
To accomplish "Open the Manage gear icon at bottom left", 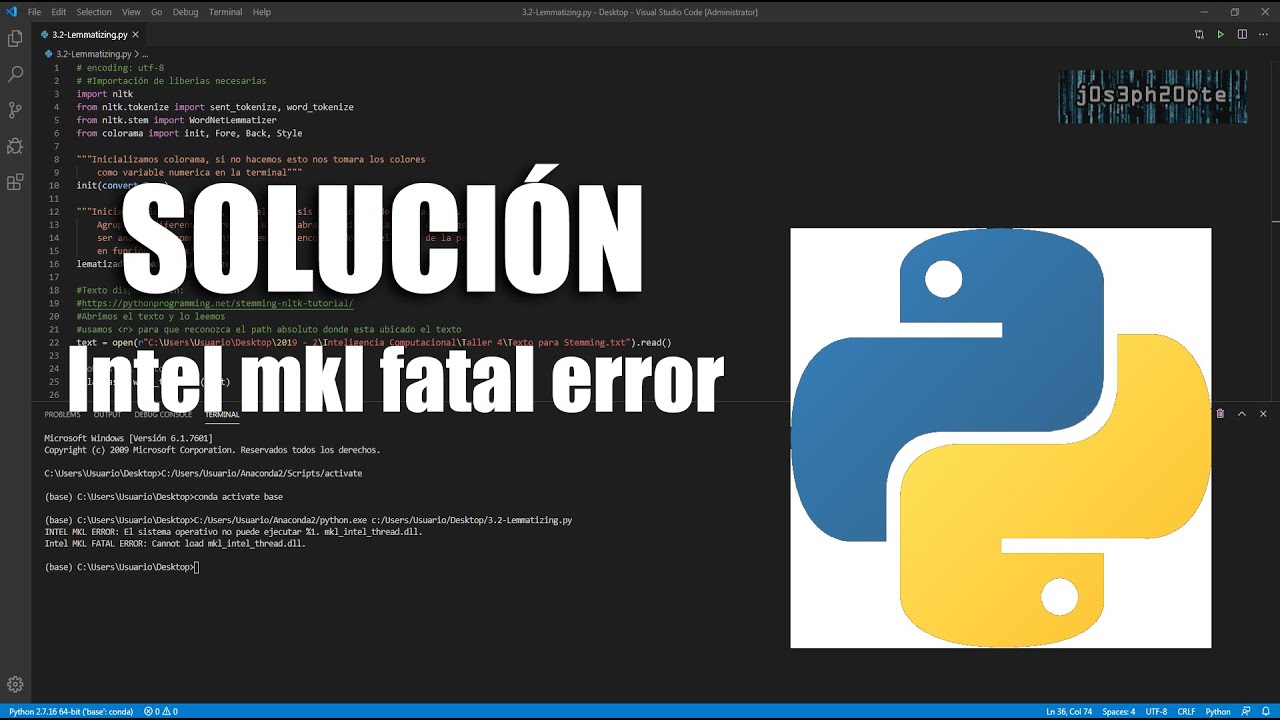I will point(15,684).
